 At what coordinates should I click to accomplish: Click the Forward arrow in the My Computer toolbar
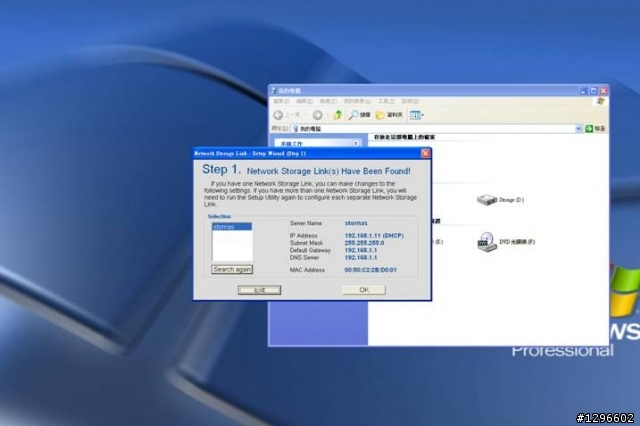pos(318,115)
